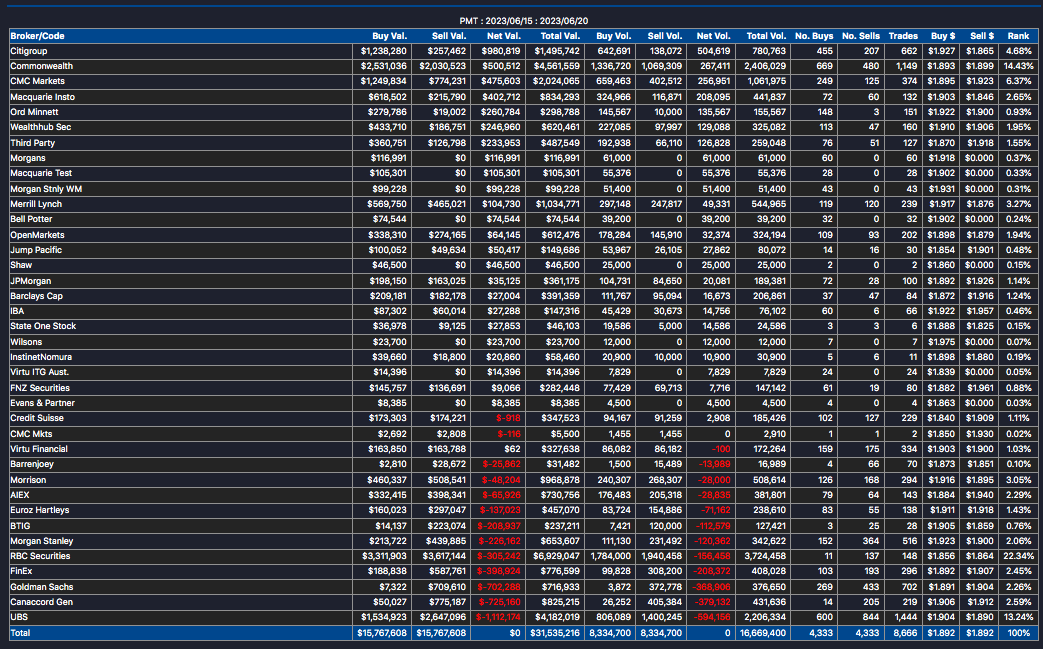Select Total row trades count 8,666
This screenshot has width=1043, height=649.
907,633
